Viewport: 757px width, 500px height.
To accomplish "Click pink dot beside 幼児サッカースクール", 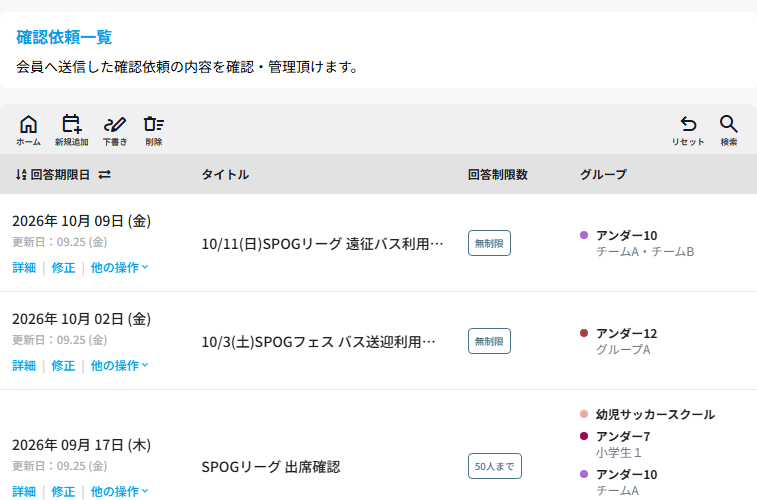I will (x=584, y=414).
